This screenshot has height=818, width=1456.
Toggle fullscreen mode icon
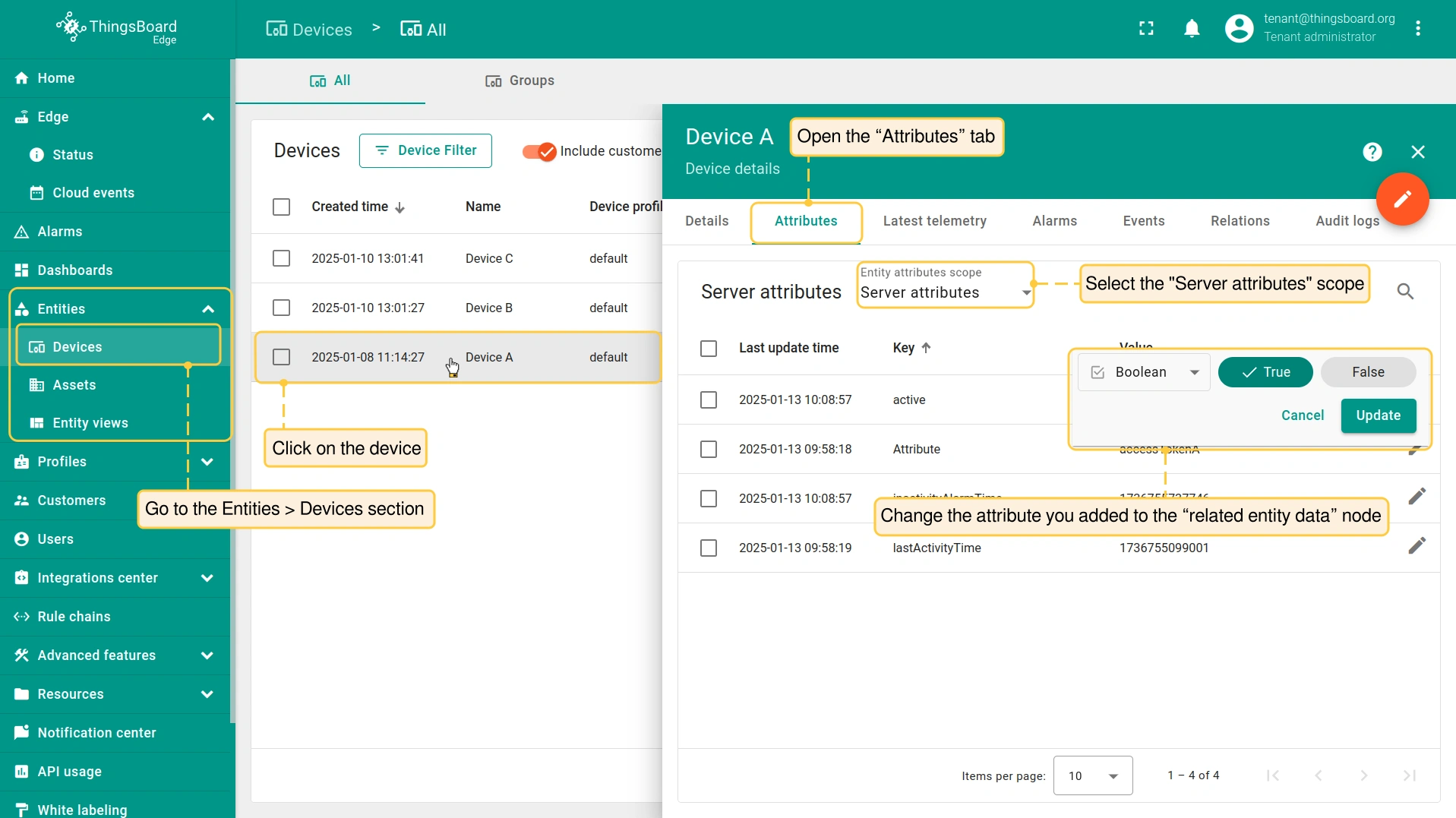pos(1146,29)
